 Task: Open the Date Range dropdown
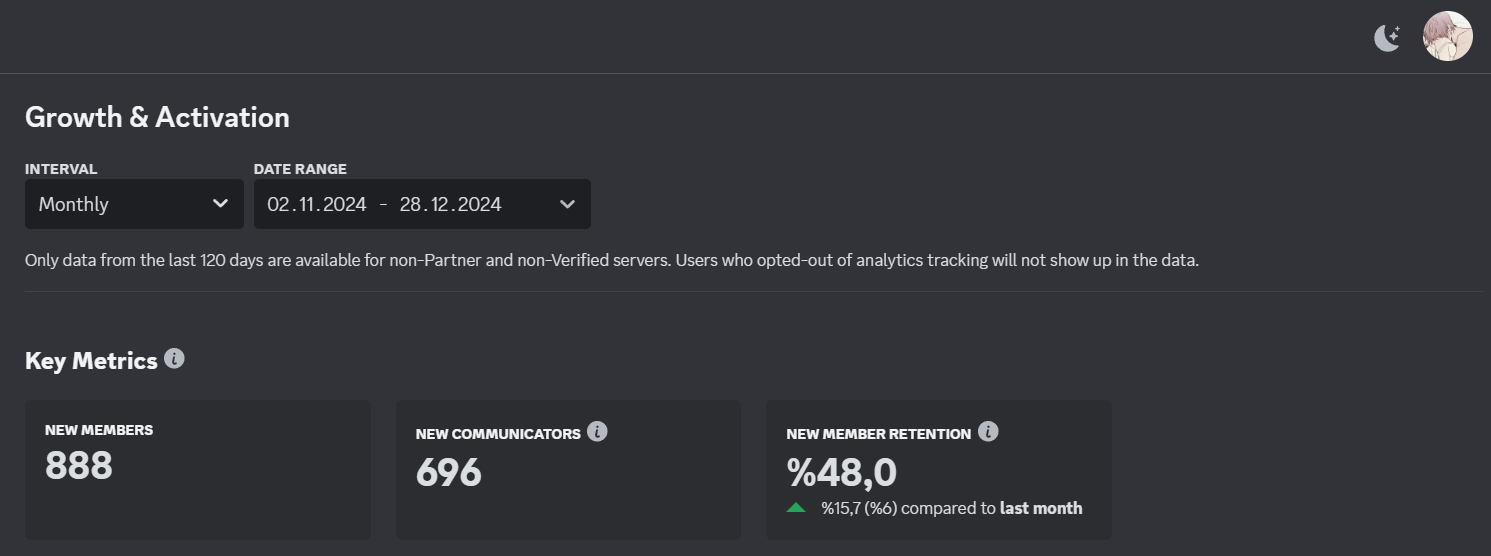click(x=422, y=204)
